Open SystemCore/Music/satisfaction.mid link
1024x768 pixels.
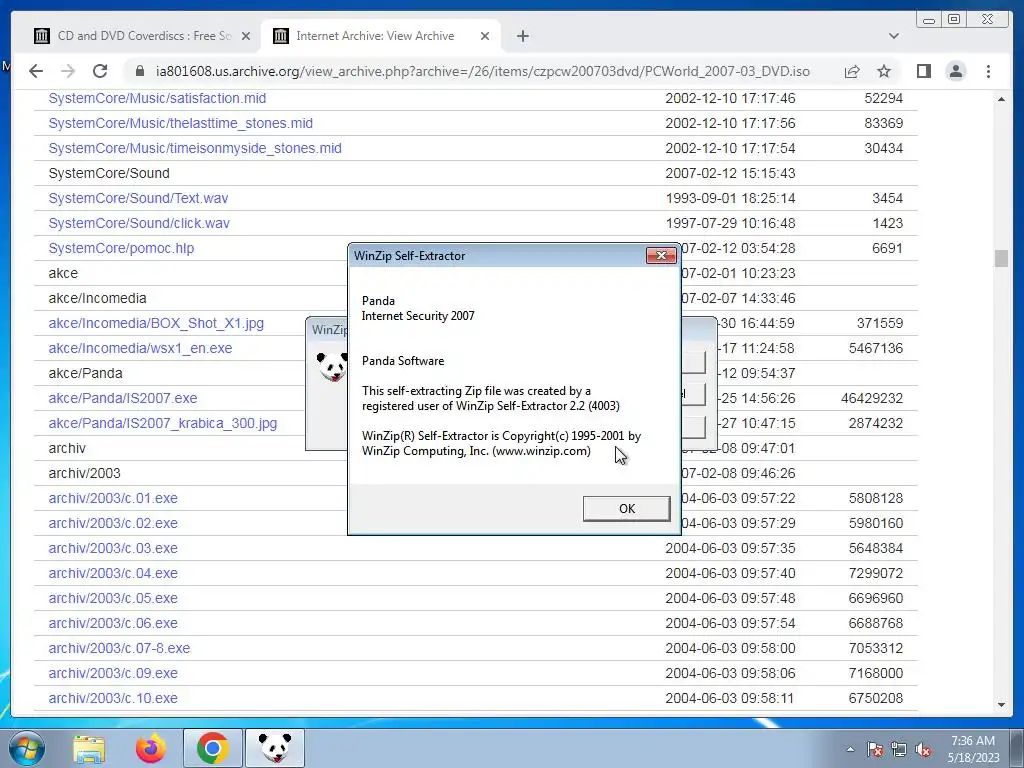(x=157, y=98)
